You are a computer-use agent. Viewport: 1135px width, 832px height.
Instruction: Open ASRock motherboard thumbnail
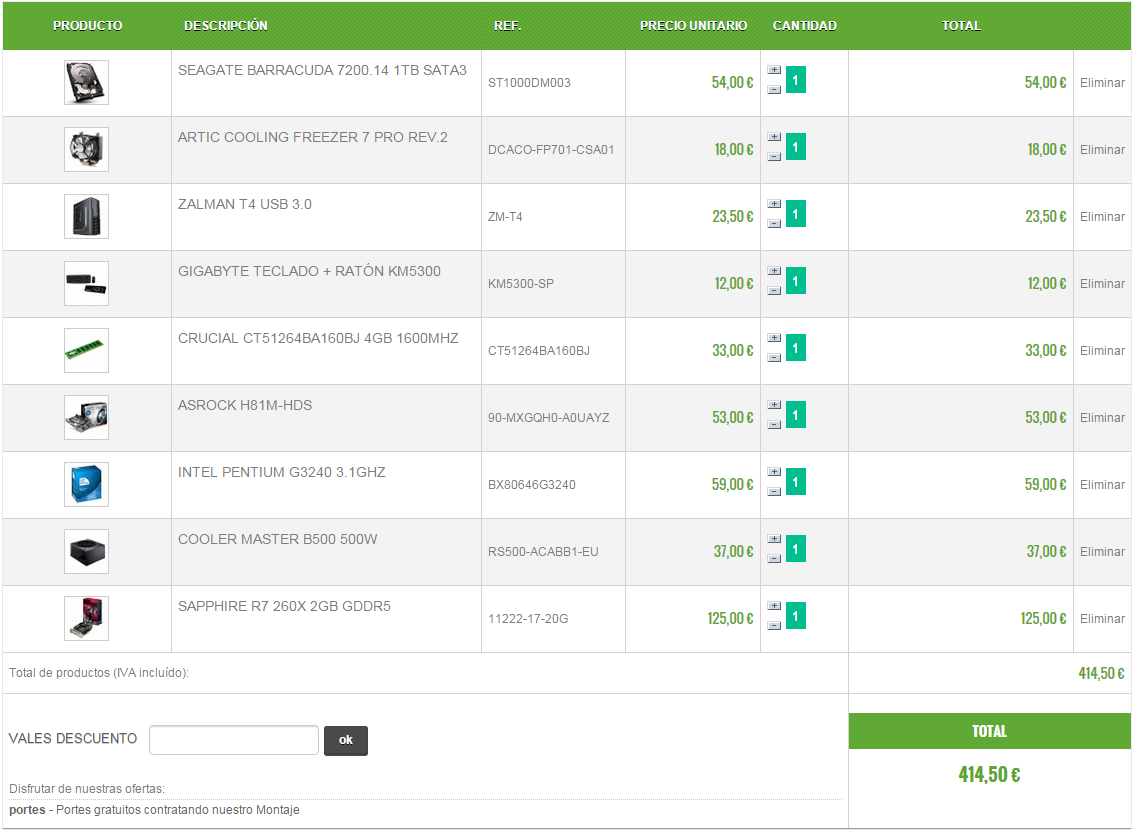coord(86,417)
